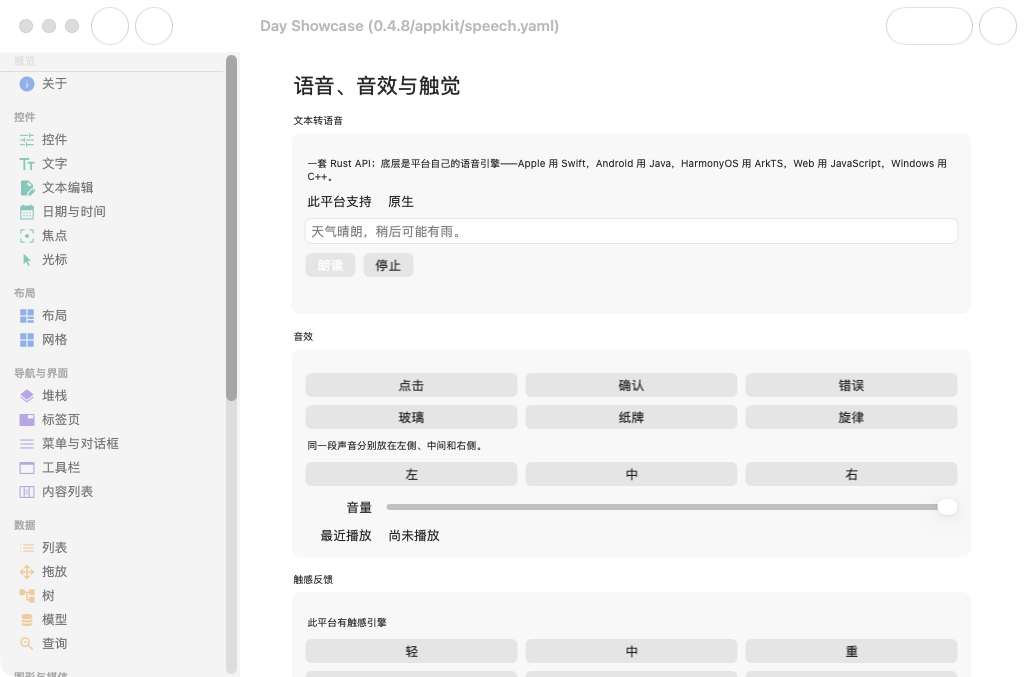Click the 朗读 speak button
The image size is (1024, 677).
[330, 265]
